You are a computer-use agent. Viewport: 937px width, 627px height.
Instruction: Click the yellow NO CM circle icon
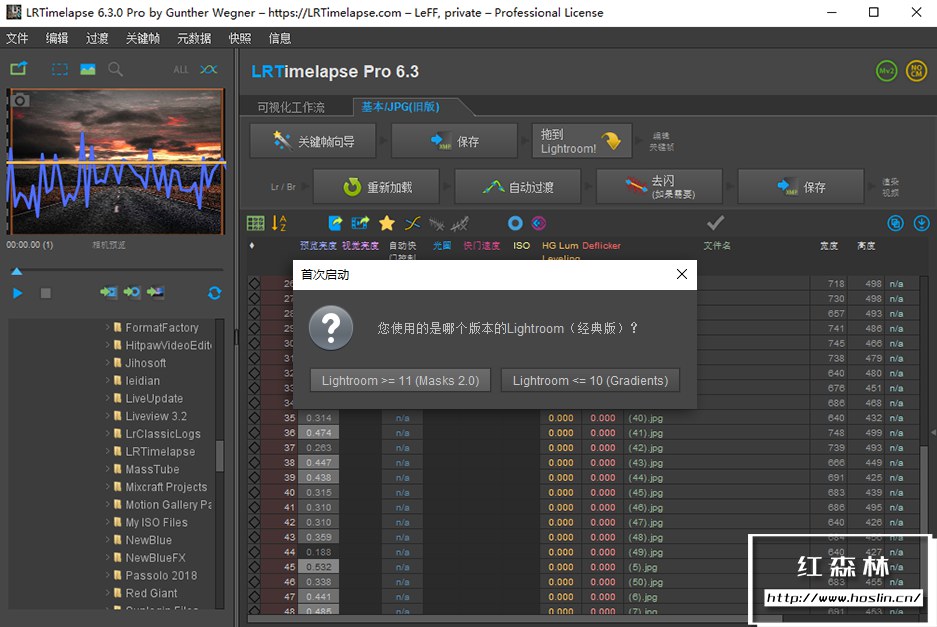click(x=917, y=71)
